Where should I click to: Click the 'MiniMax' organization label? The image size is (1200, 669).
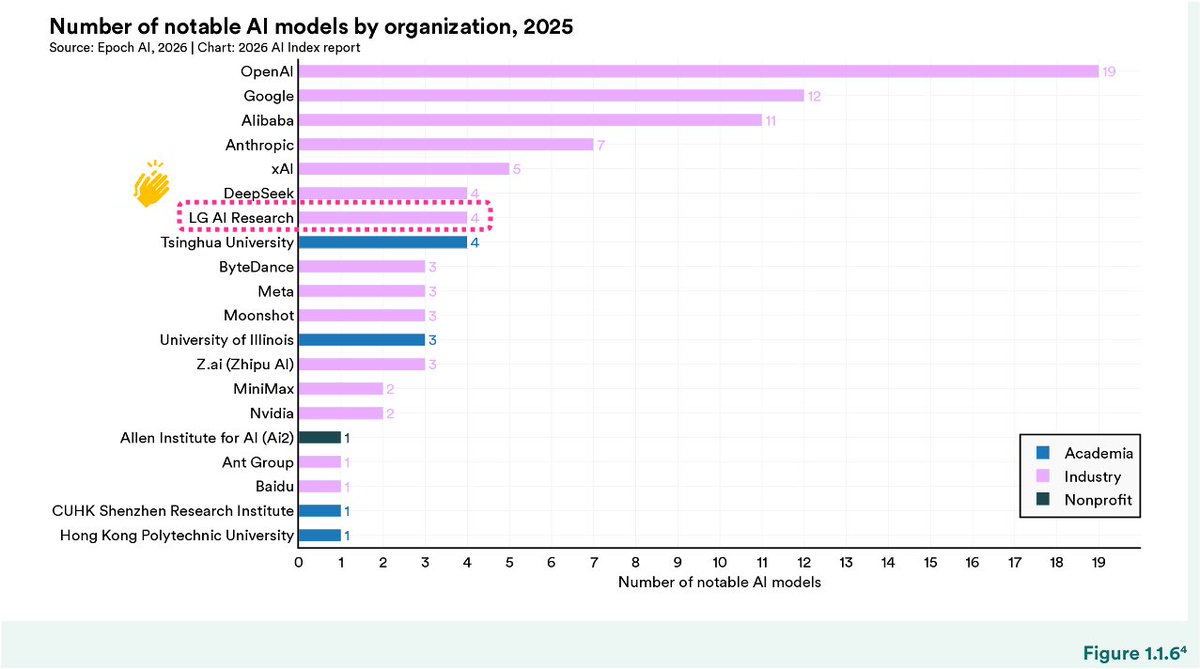coord(264,389)
